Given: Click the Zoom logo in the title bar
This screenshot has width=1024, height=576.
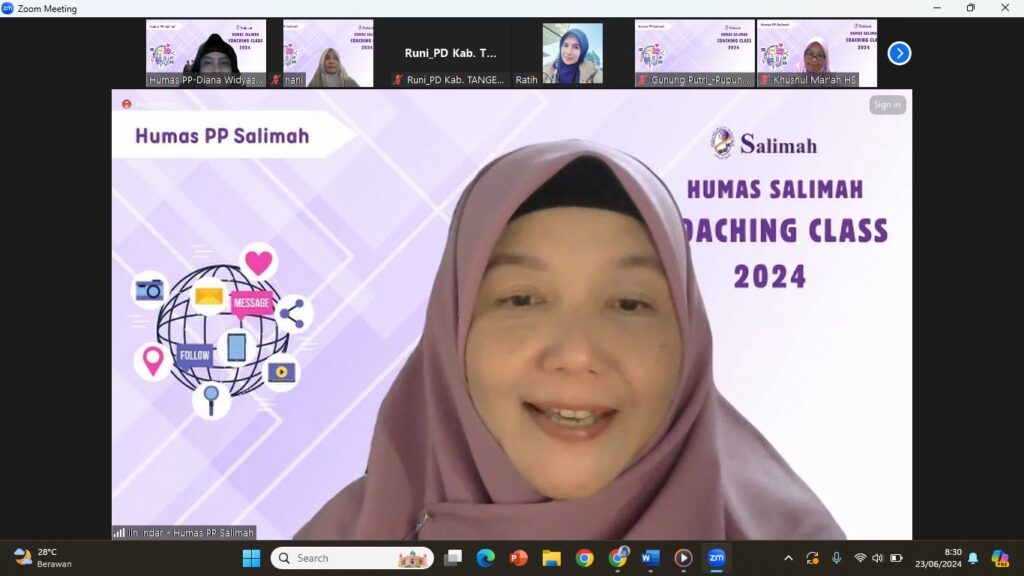Looking at the screenshot, I should pyautogui.click(x=7, y=8).
